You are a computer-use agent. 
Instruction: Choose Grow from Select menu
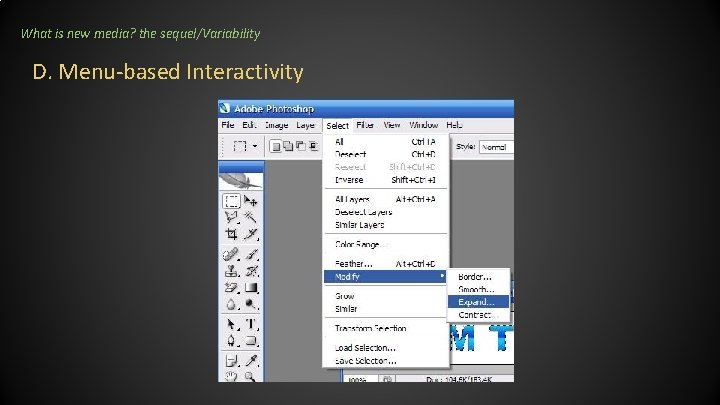click(x=385, y=296)
